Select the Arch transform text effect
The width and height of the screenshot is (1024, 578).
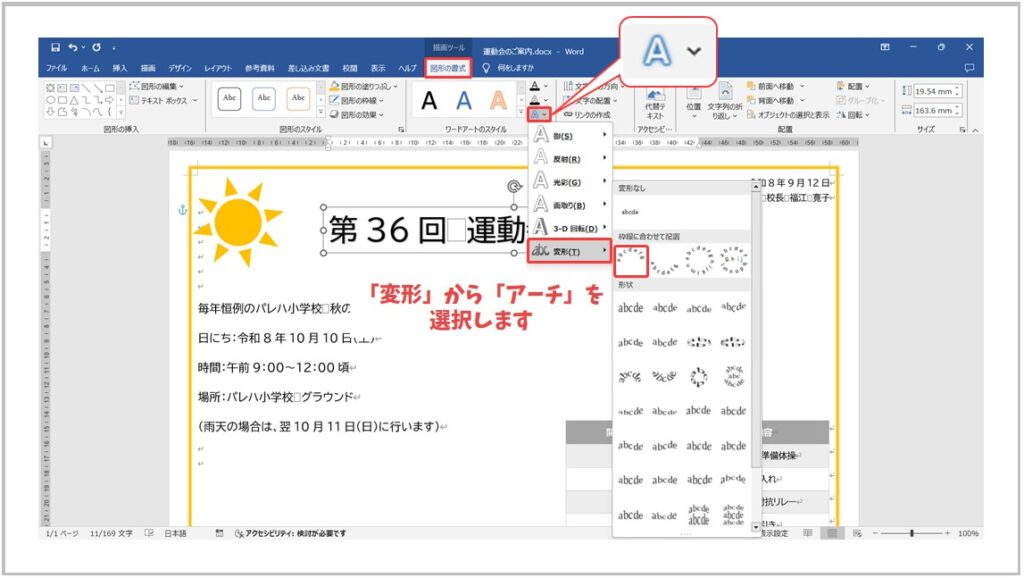click(x=631, y=261)
